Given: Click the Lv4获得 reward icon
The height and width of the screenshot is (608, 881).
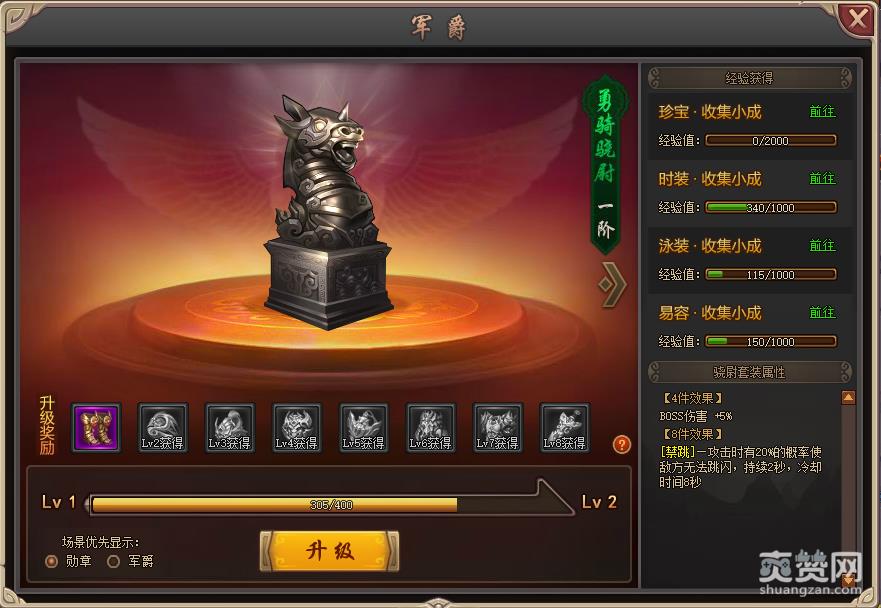Looking at the screenshot, I should (297, 428).
